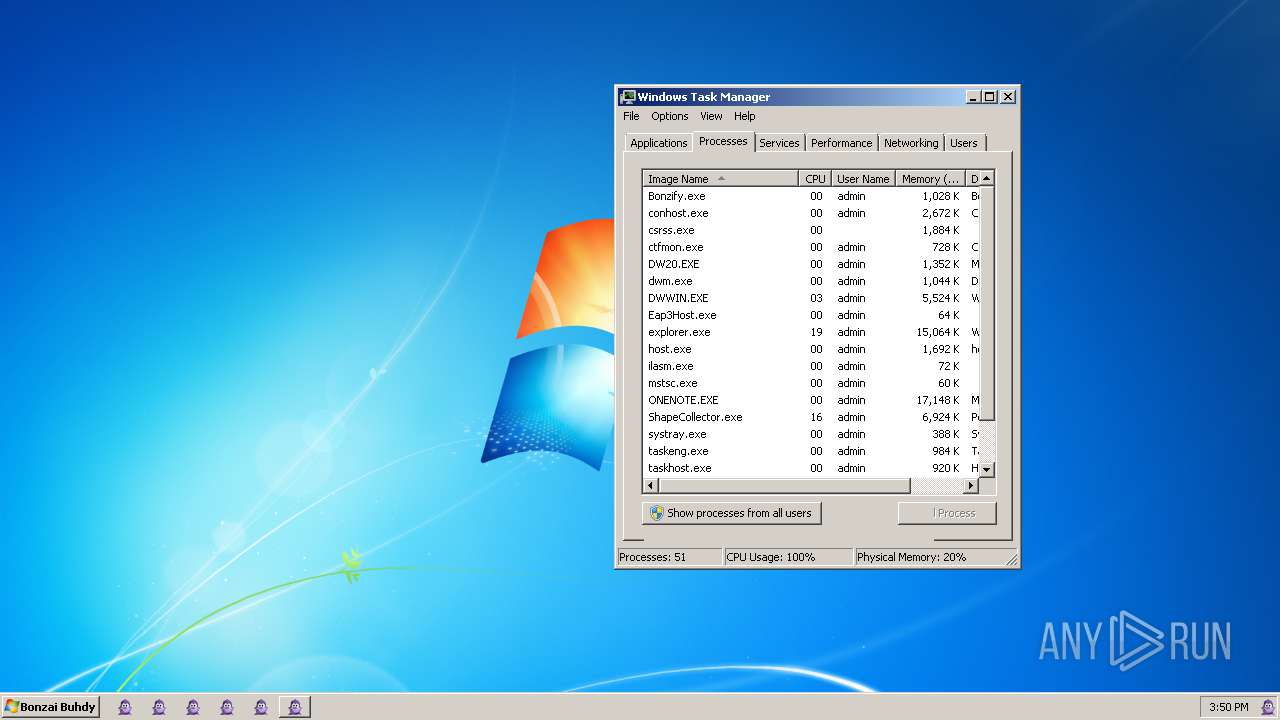Click the End Process button
The width and height of the screenshot is (1280, 720).
click(x=947, y=513)
